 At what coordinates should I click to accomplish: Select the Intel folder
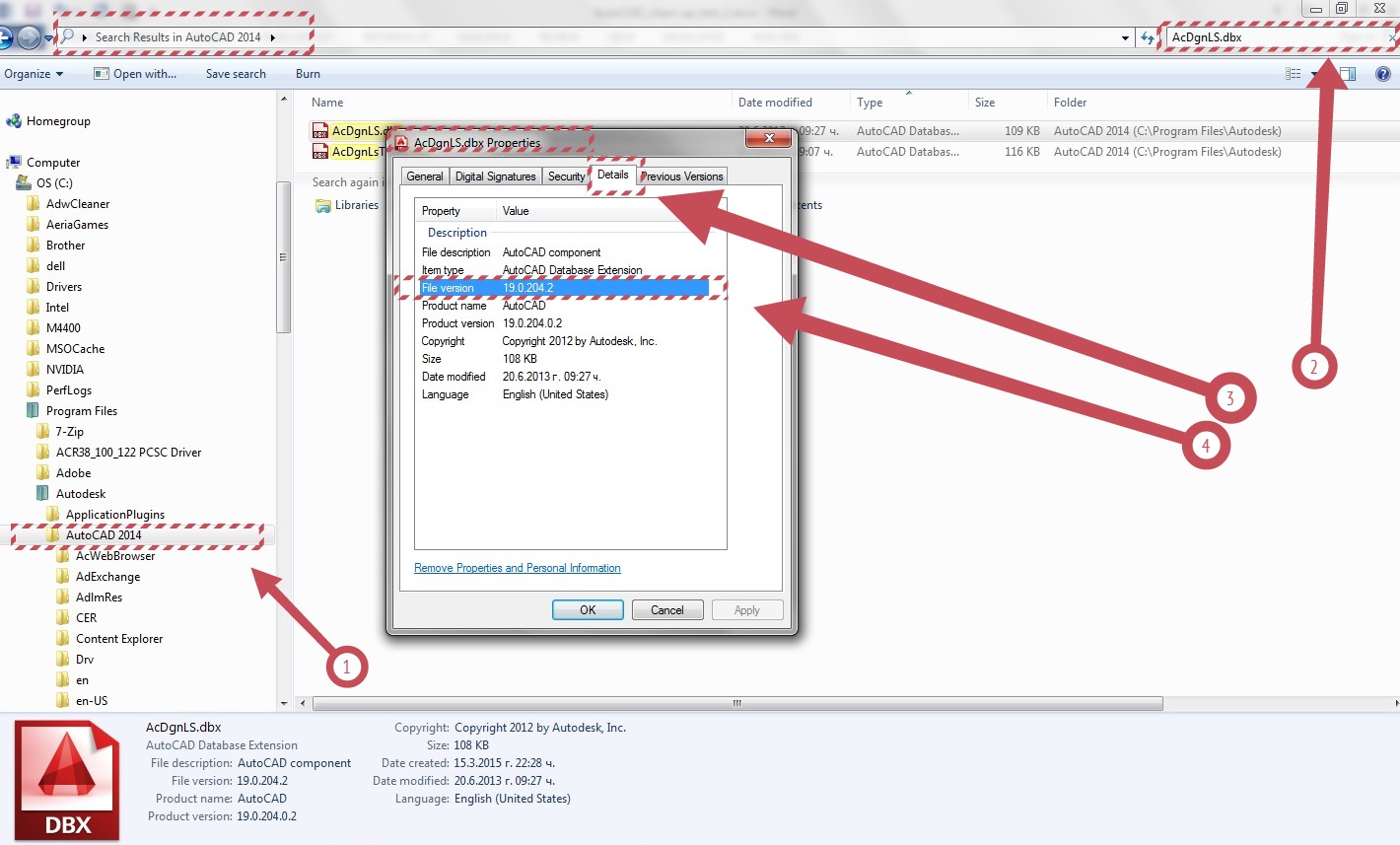click(x=48, y=308)
